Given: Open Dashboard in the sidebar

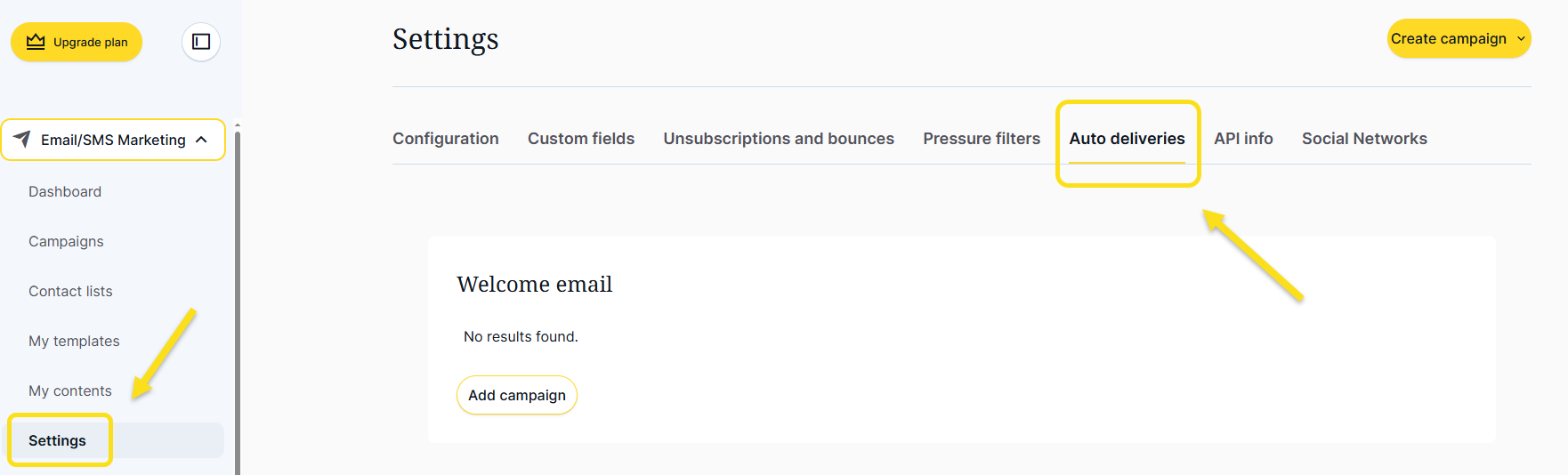Looking at the screenshot, I should coord(65,191).
